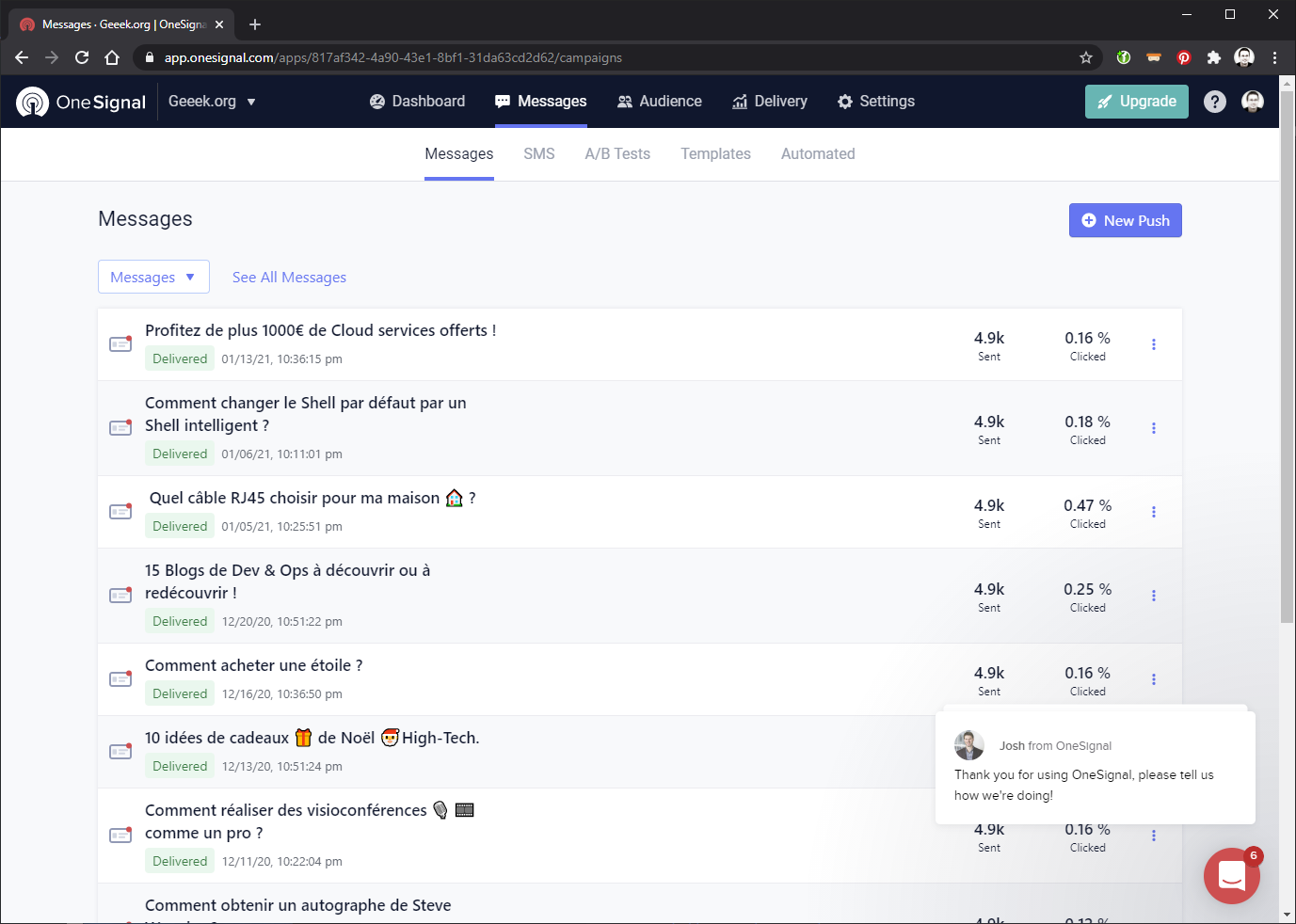Screen dimensions: 1296x924
Task: Switch to the Automated tab
Action: pos(818,154)
